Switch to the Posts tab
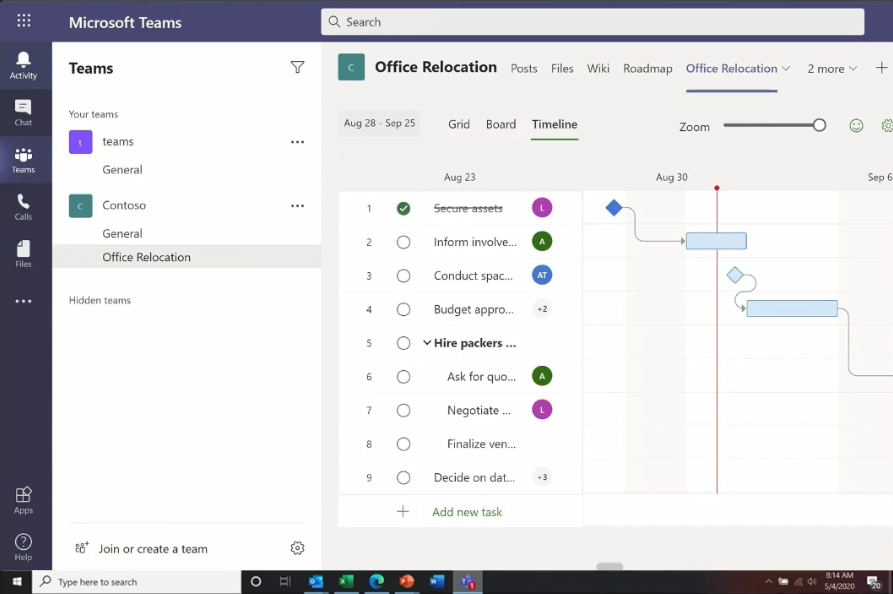893x594 pixels. [x=524, y=68]
